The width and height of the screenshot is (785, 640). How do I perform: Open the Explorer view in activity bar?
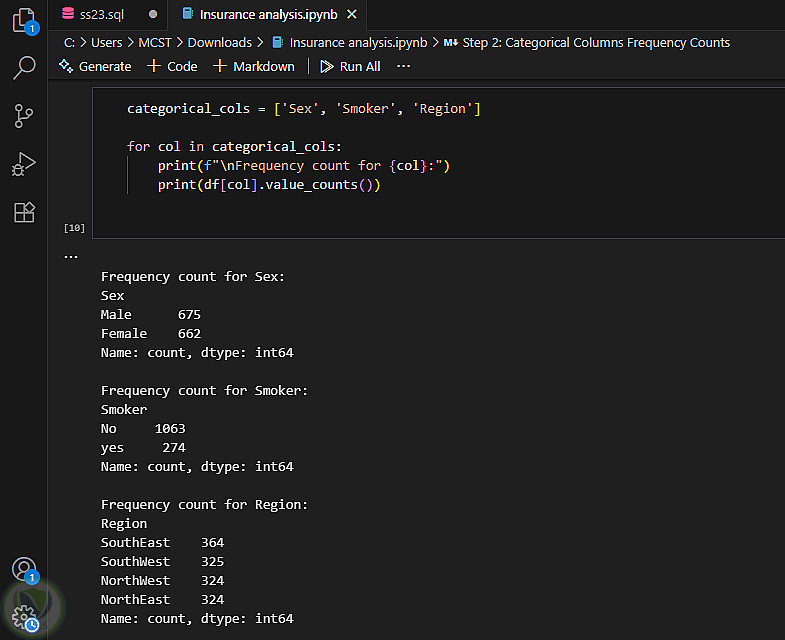[24, 21]
